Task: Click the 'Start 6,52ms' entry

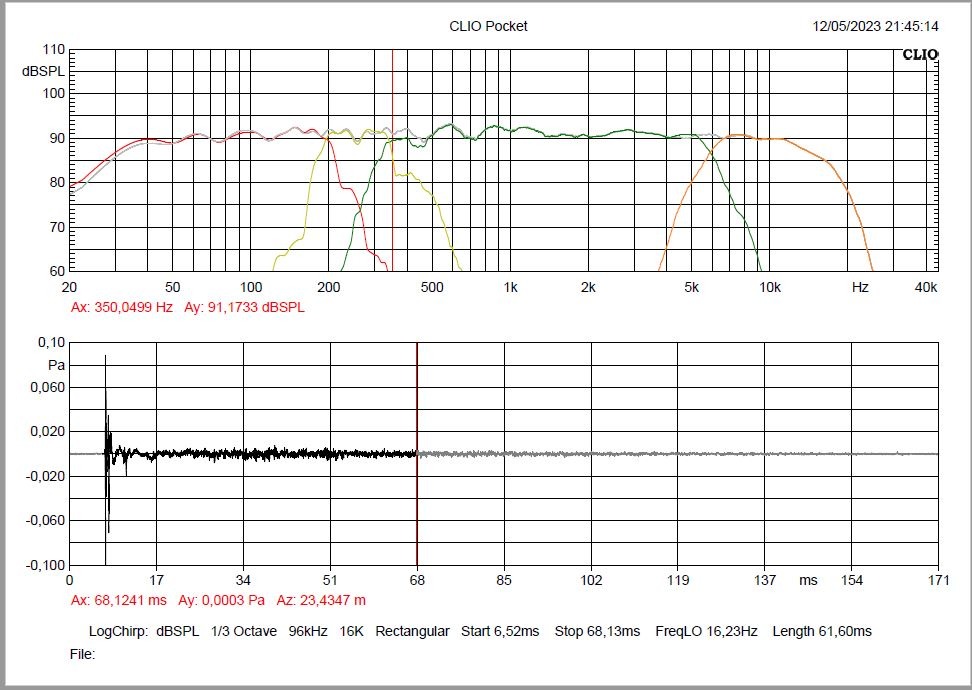Action: coord(500,631)
